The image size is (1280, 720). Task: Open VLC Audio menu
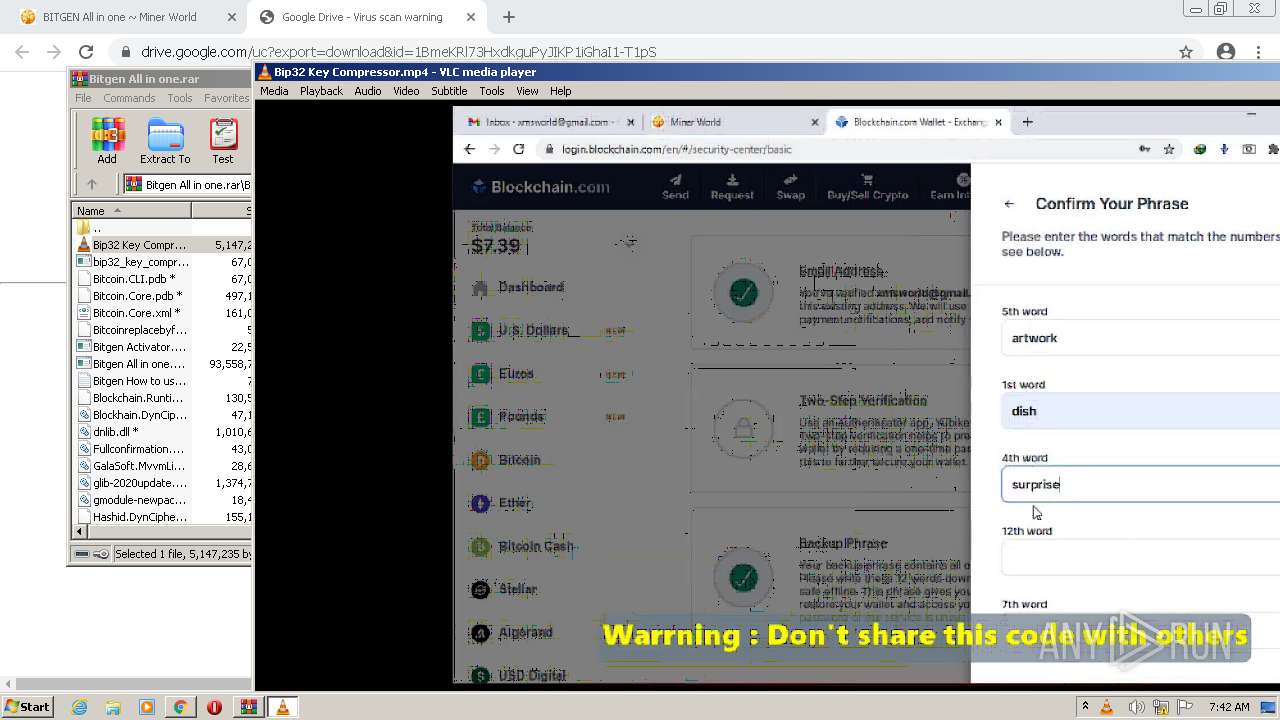coord(368,91)
